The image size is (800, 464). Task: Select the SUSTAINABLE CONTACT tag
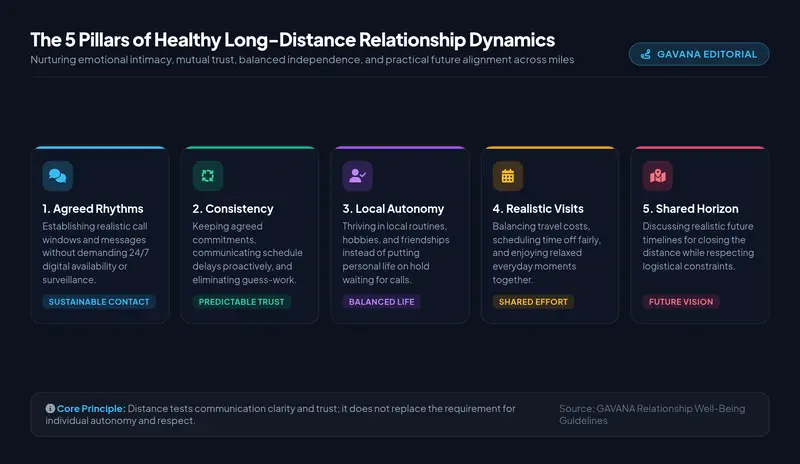click(x=99, y=302)
